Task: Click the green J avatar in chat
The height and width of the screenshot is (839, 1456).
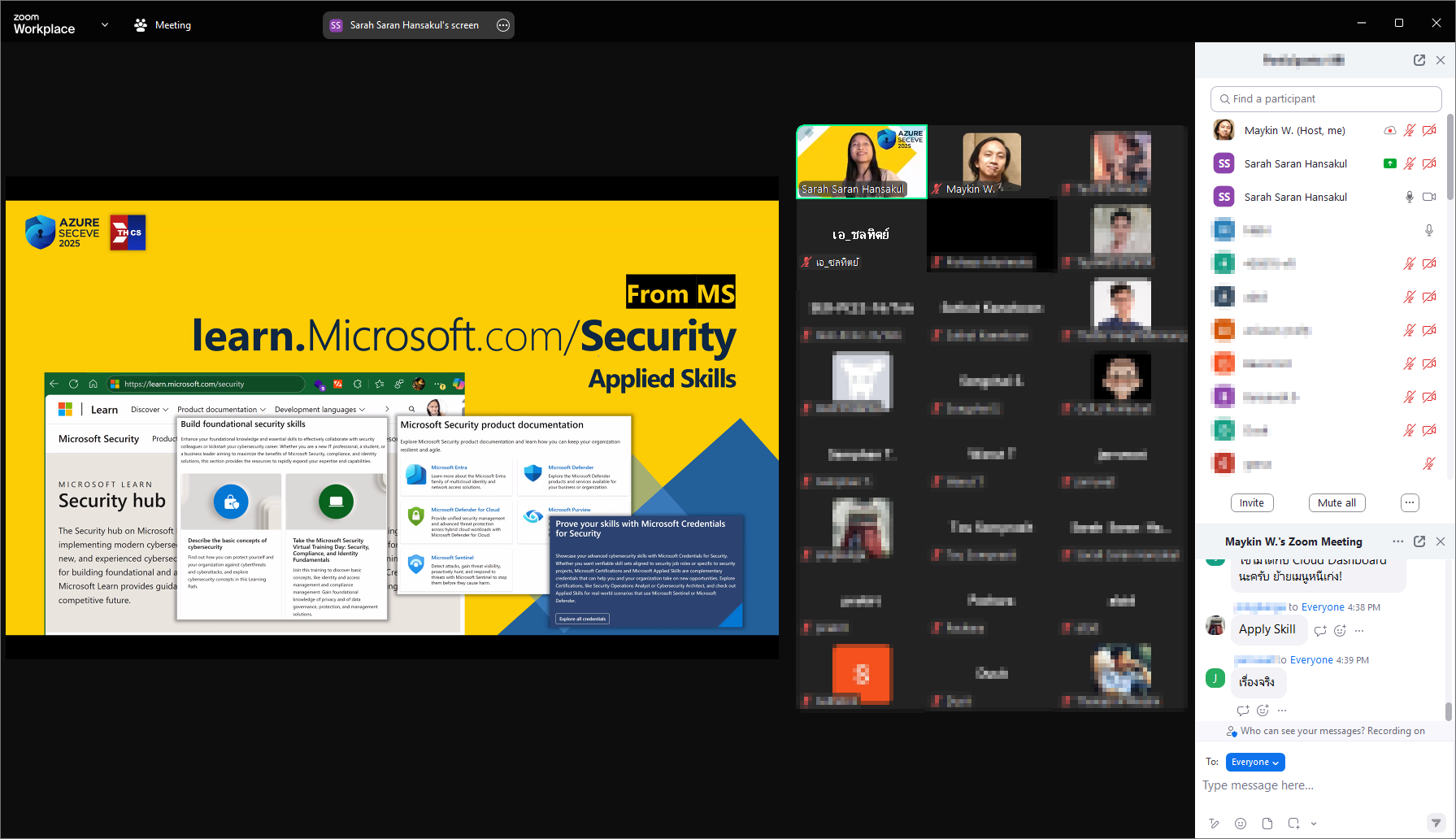Action: 1215,677
